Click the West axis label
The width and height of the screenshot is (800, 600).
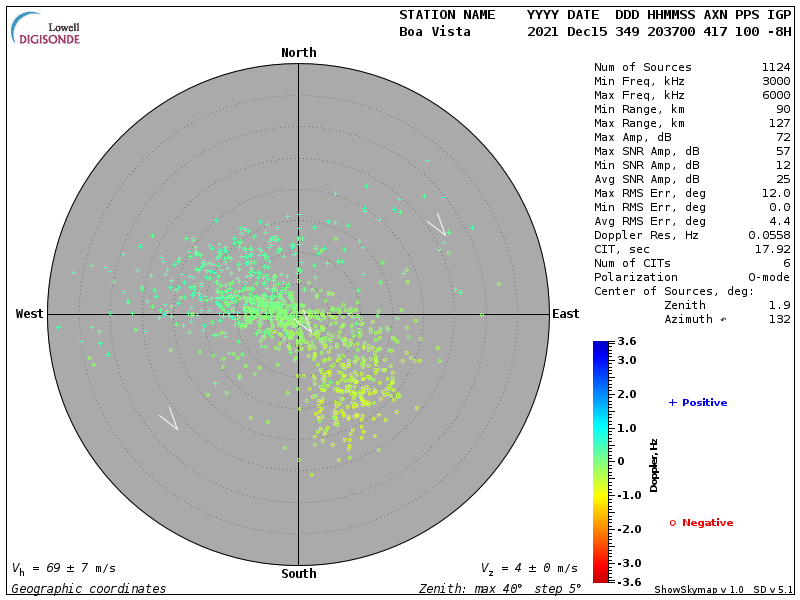coord(30,314)
